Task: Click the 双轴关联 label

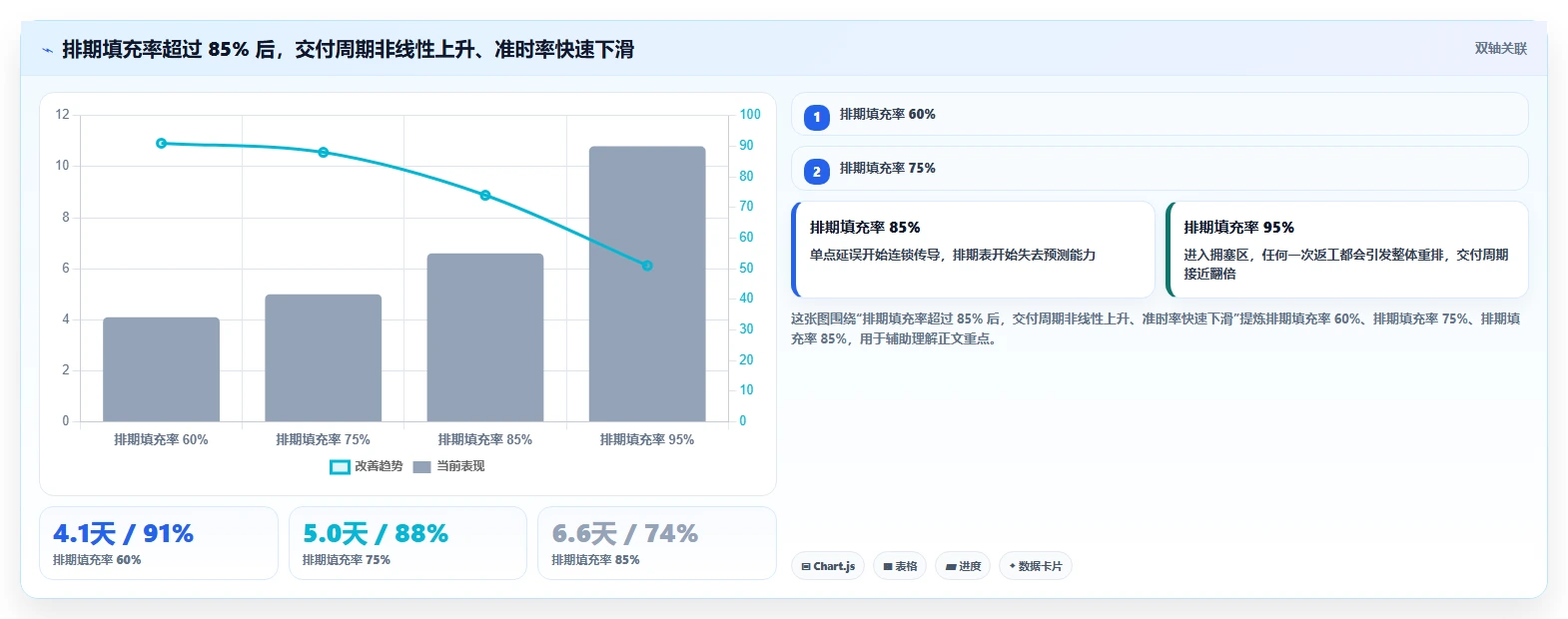Action: point(1500,49)
